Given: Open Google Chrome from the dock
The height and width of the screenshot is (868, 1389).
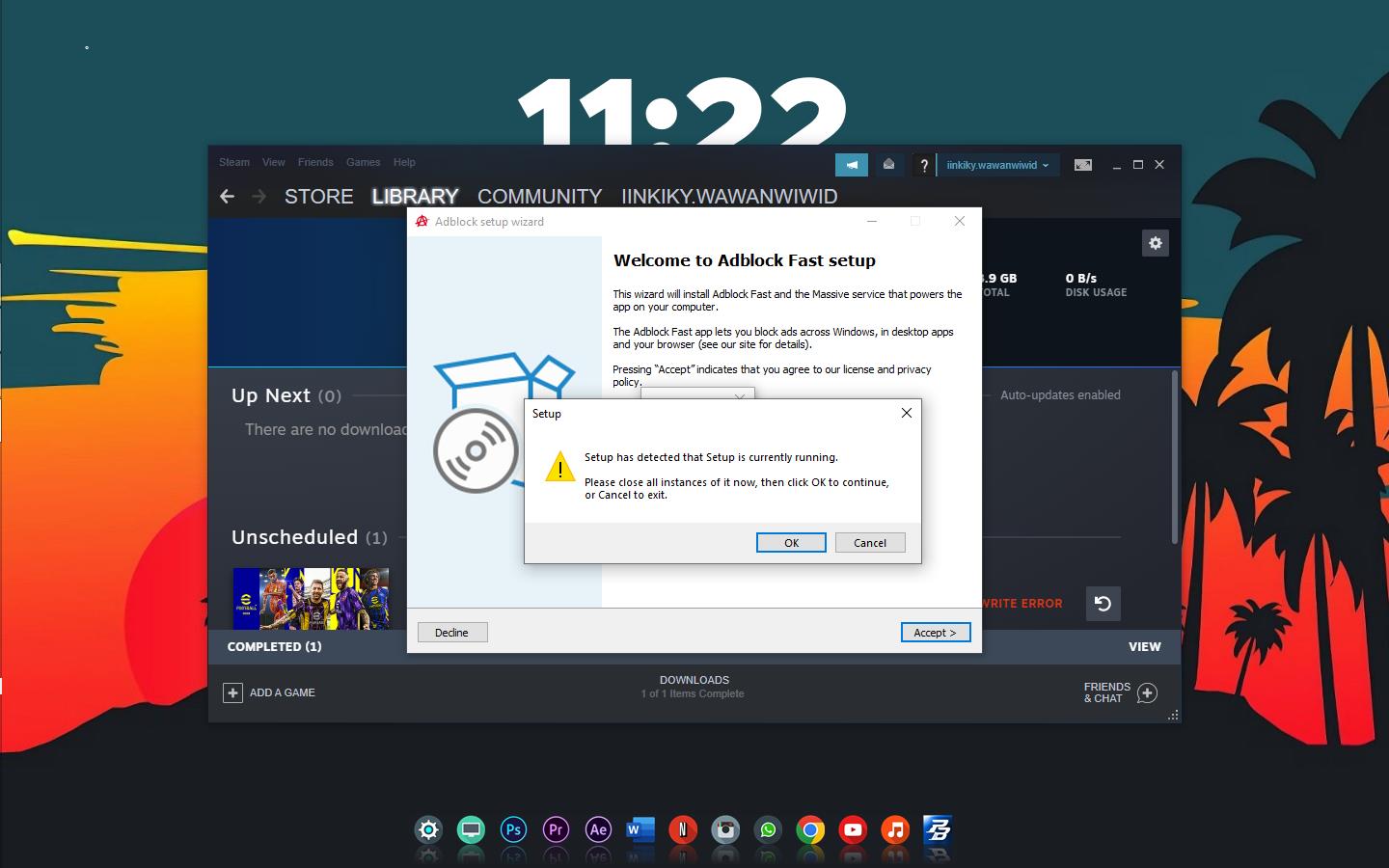Looking at the screenshot, I should pos(810,829).
